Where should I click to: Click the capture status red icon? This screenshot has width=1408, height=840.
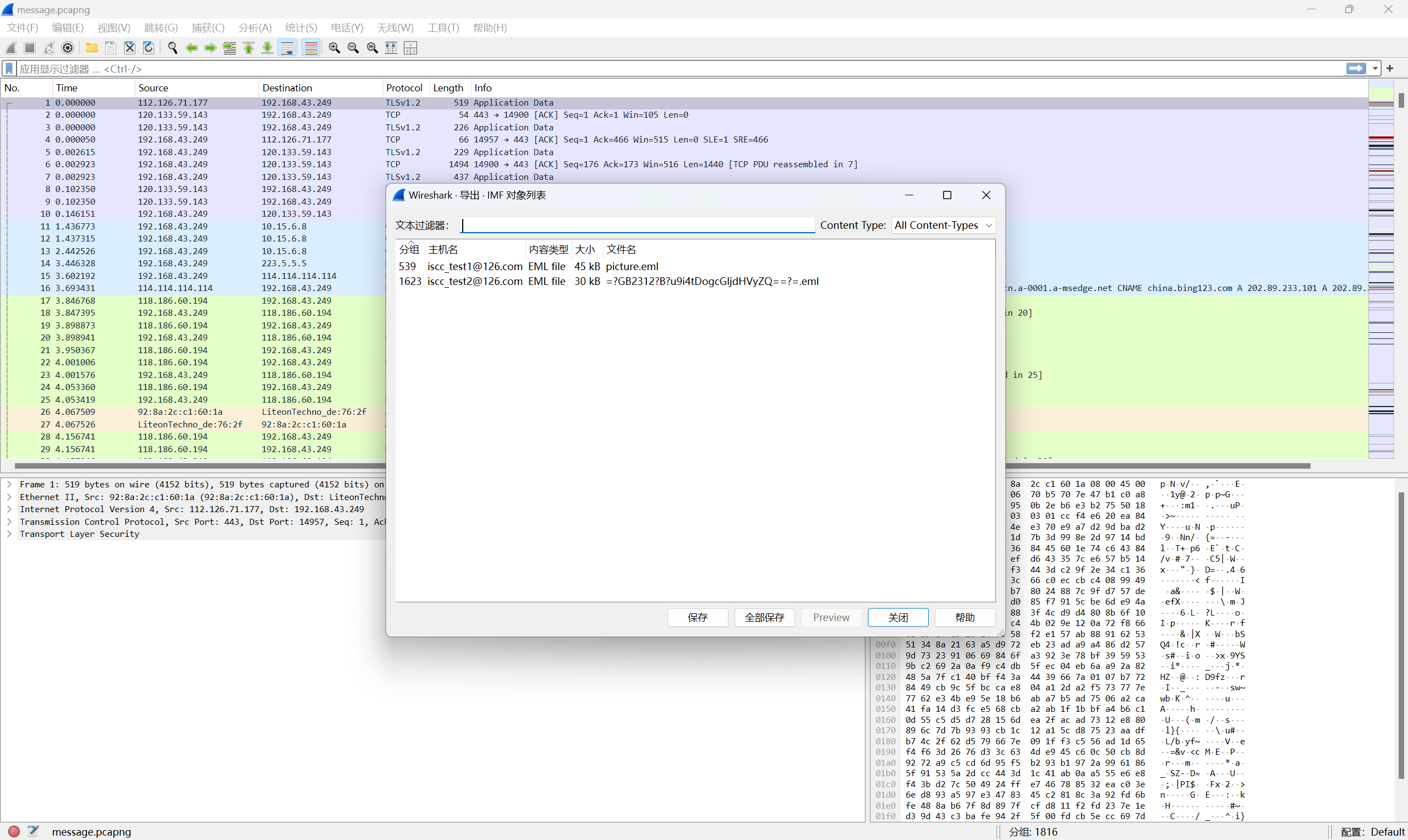14,832
